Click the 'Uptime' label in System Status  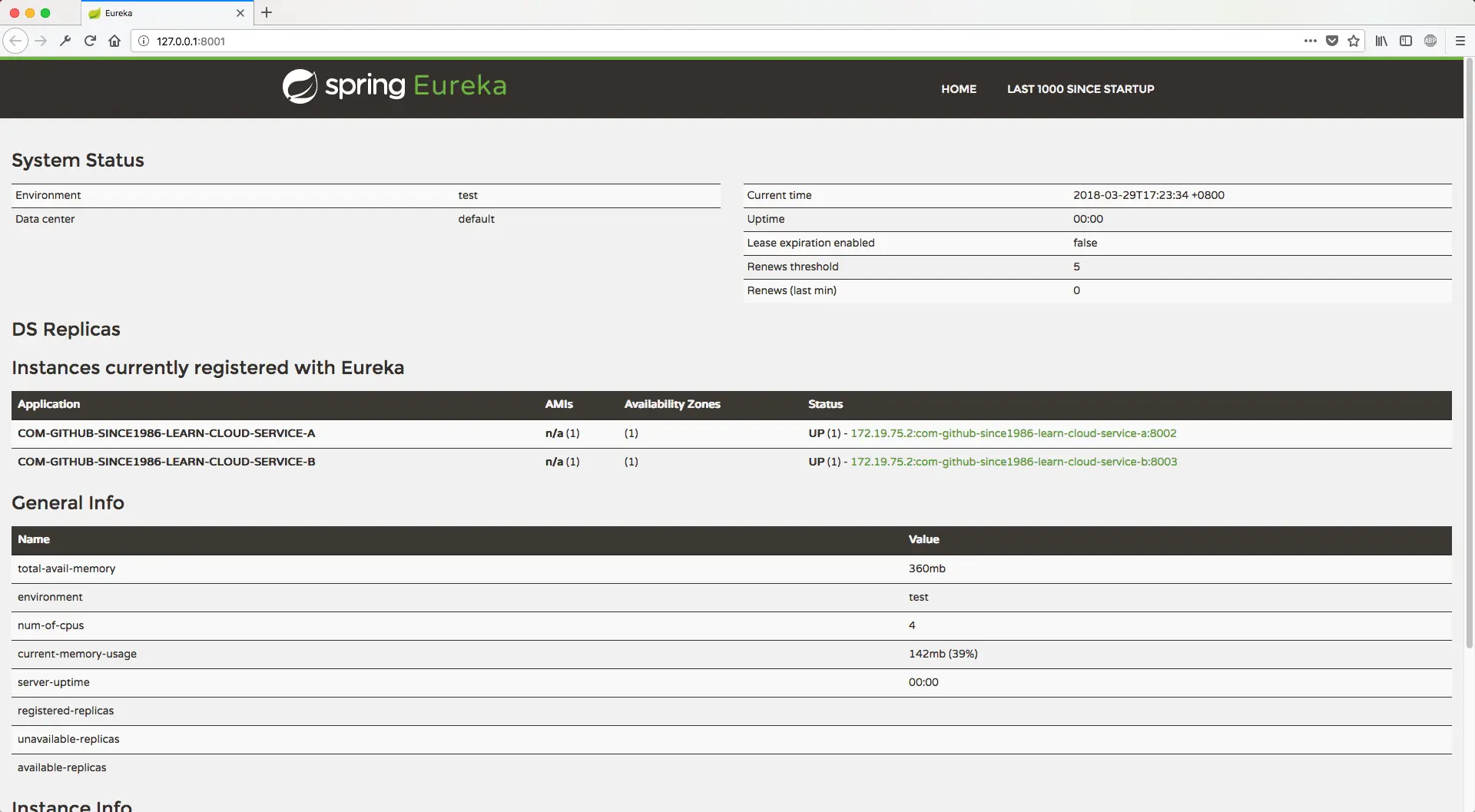(x=766, y=219)
